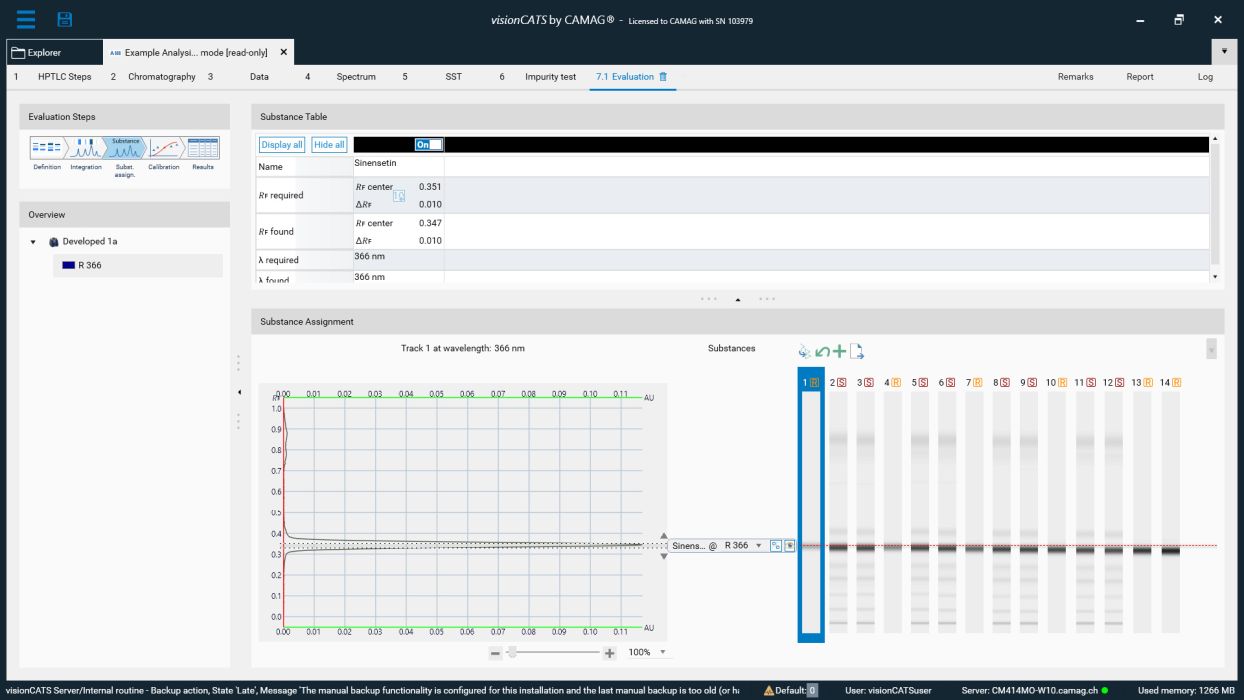Open the hamburger main menu

tap(25, 20)
